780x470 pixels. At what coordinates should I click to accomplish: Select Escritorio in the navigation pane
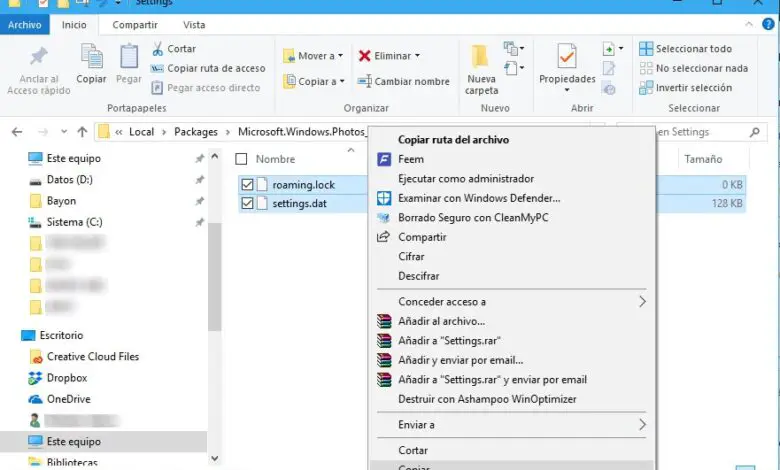(61, 335)
